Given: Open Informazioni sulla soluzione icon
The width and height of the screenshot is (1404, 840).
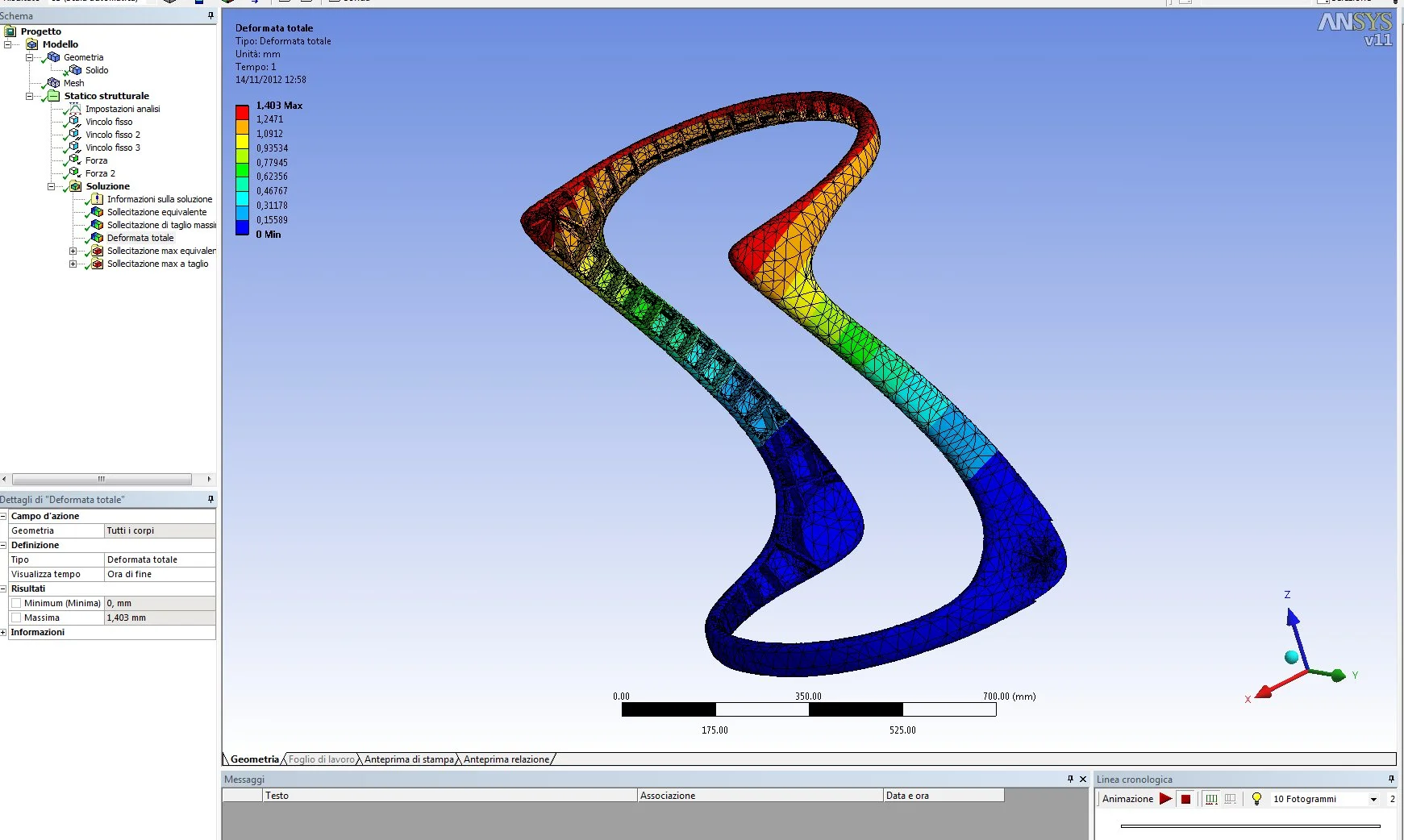Looking at the screenshot, I should tap(97, 199).
